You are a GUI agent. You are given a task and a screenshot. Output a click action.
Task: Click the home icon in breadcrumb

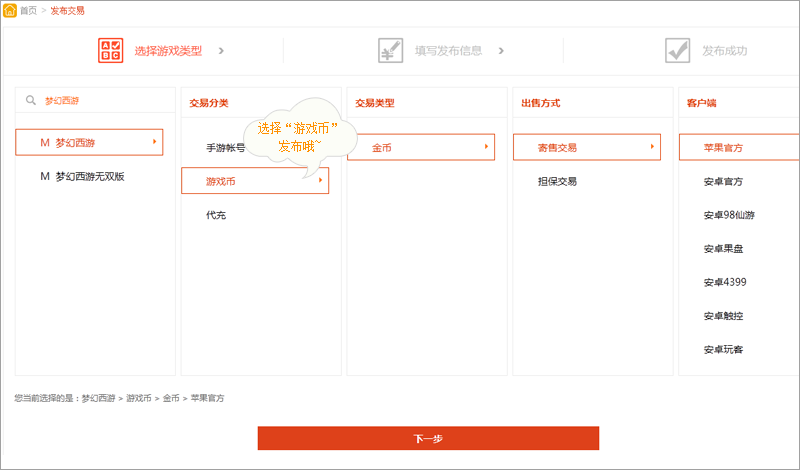click(10, 10)
